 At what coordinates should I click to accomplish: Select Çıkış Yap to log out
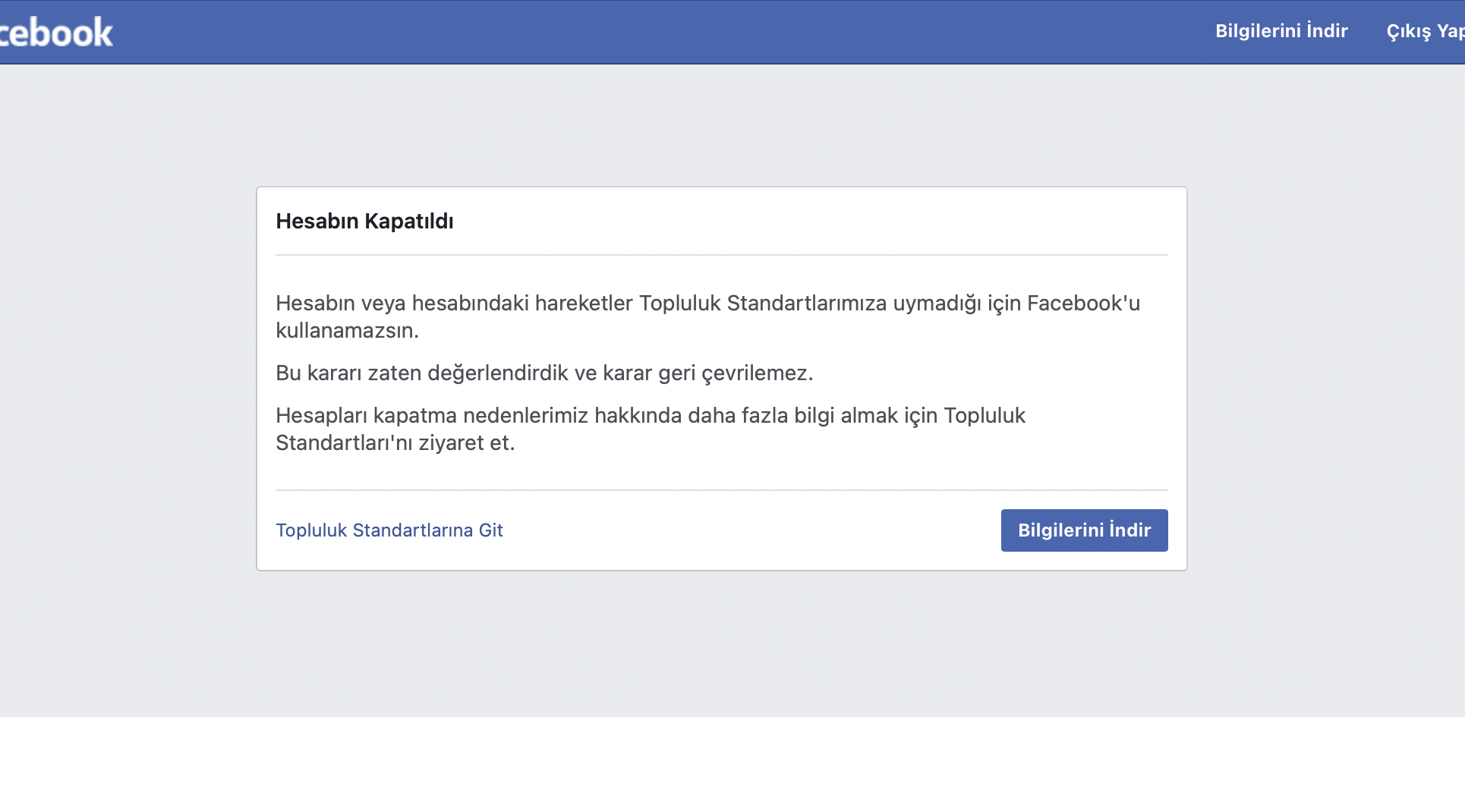pyautogui.click(x=1426, y=31)
